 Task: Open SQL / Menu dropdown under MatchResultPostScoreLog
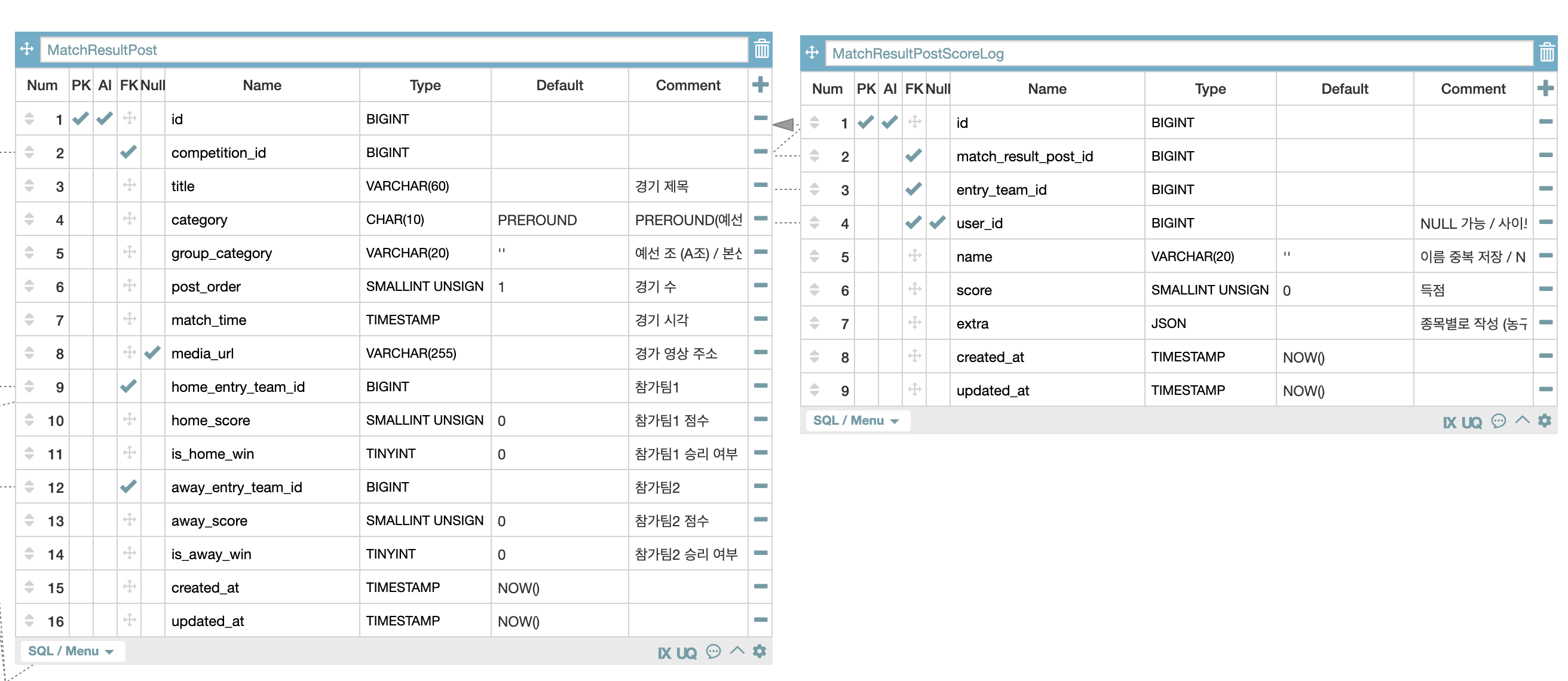pos(856,421)
